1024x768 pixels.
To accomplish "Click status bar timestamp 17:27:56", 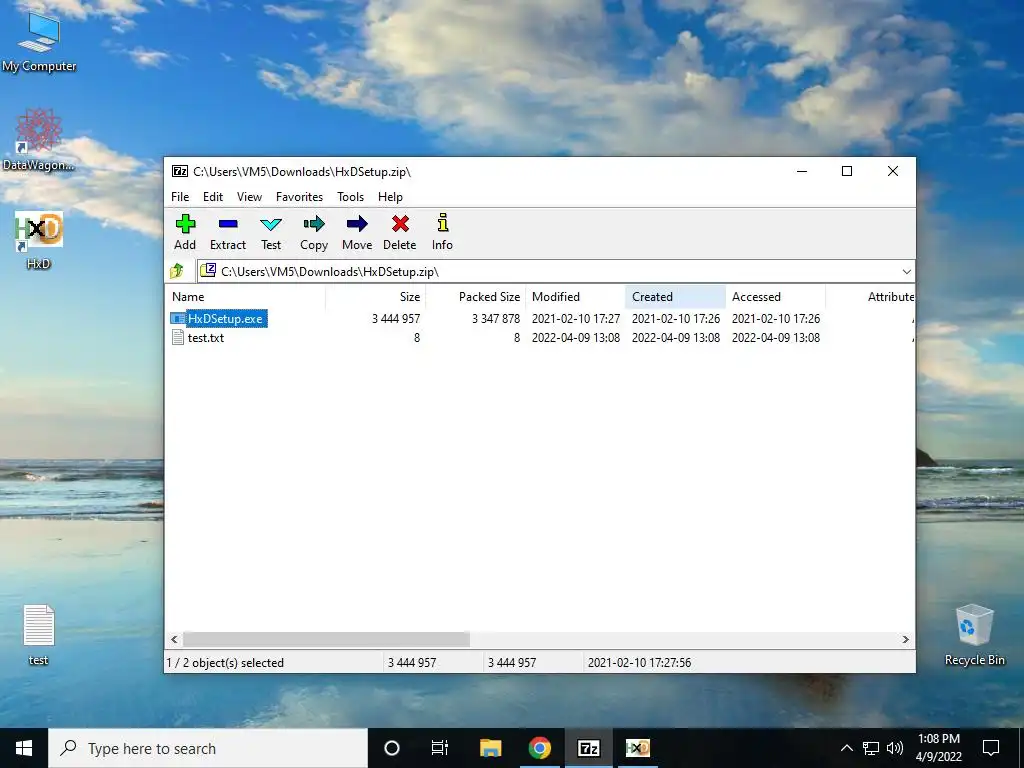I will point(639,663).
